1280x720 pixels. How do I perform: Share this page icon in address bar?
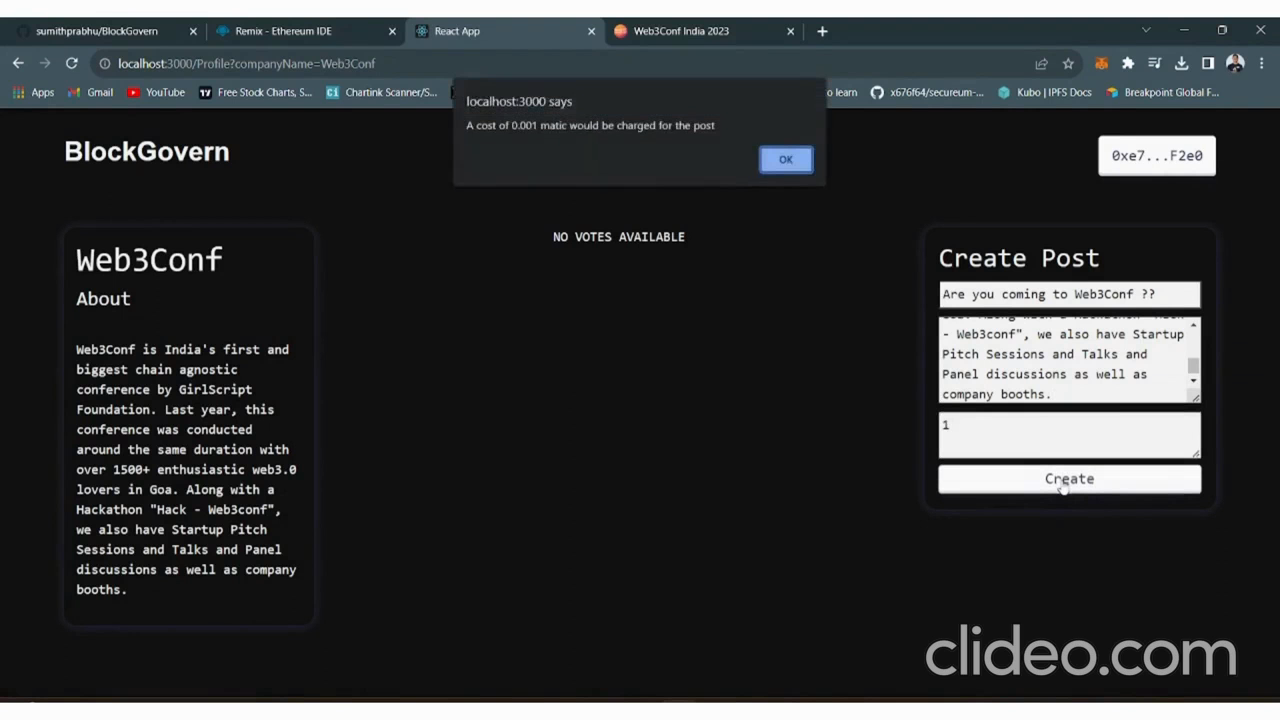(1041, 63)
